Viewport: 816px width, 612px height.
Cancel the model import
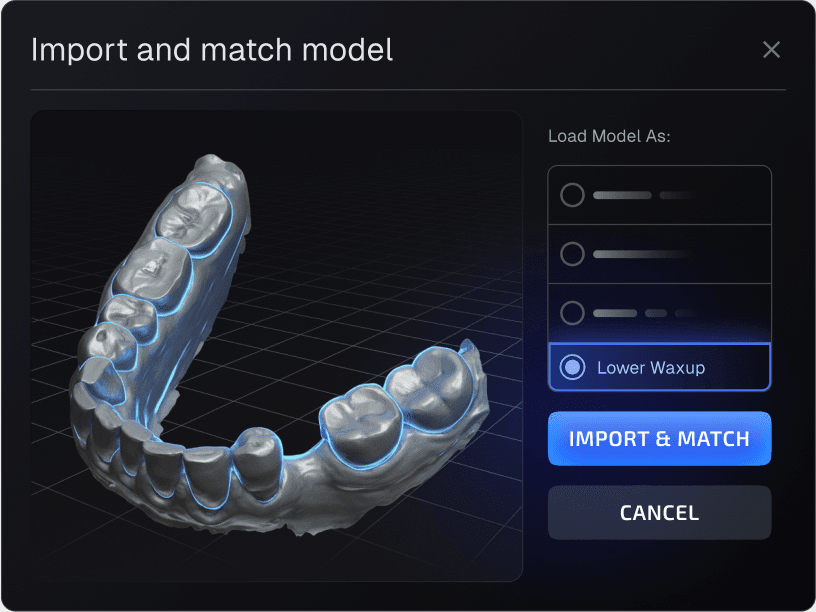(659, 513)
